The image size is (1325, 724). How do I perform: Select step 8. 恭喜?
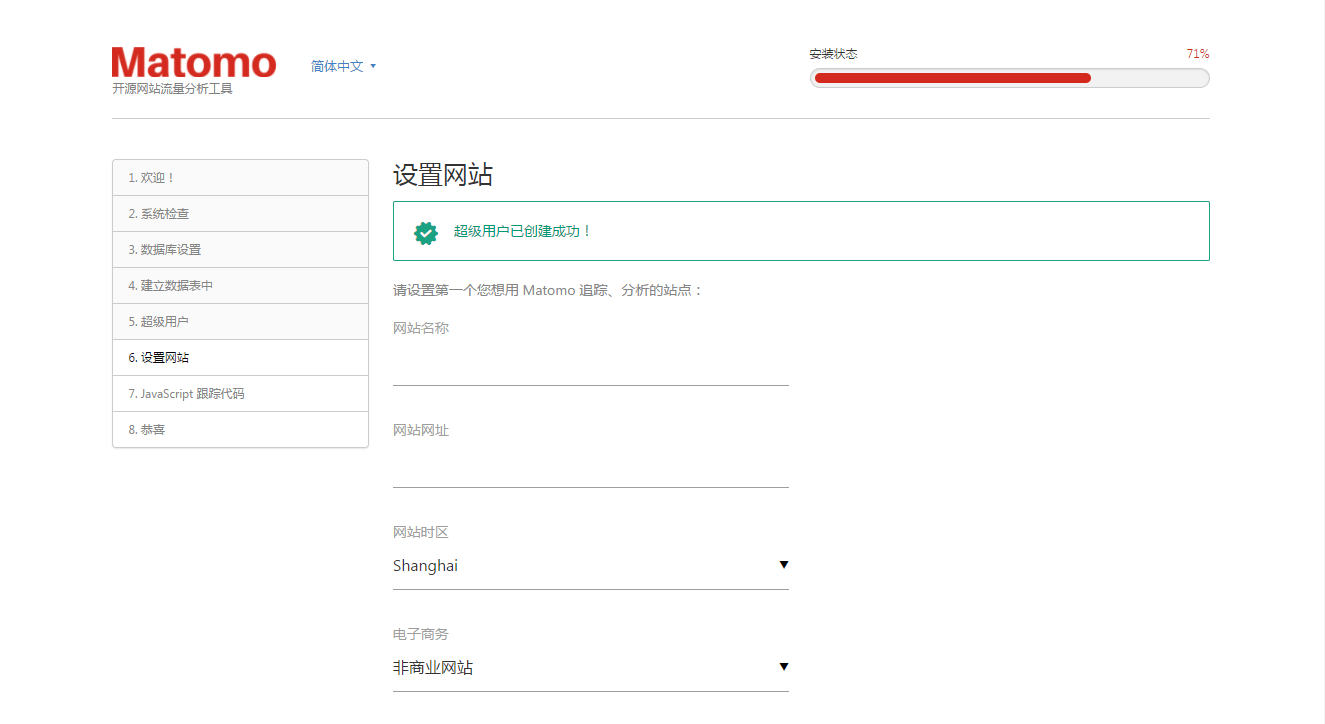(240, 430)
